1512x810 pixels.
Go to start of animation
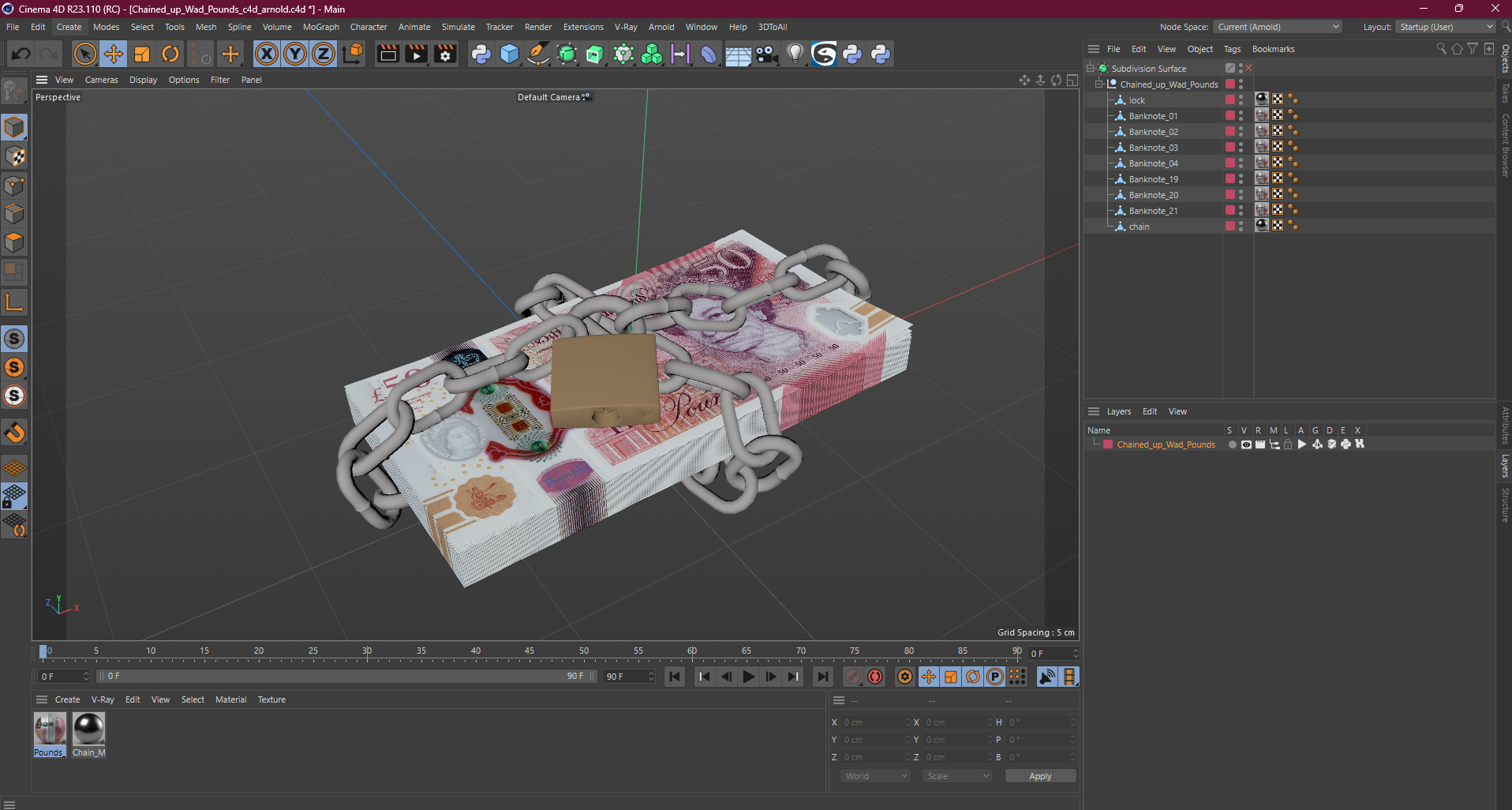pyautogui.click(x=675, y=677)
